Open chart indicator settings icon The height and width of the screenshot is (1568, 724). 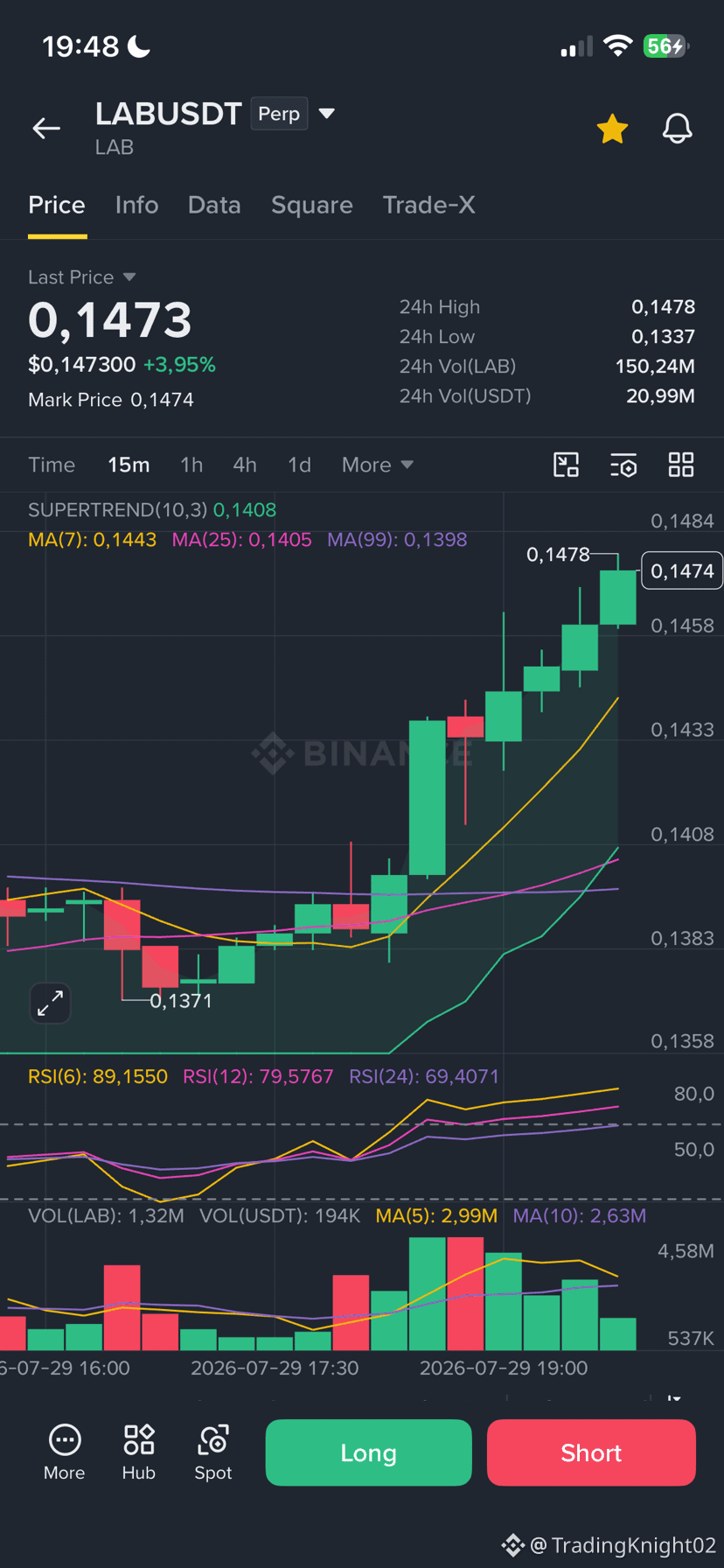coord(623,465)
